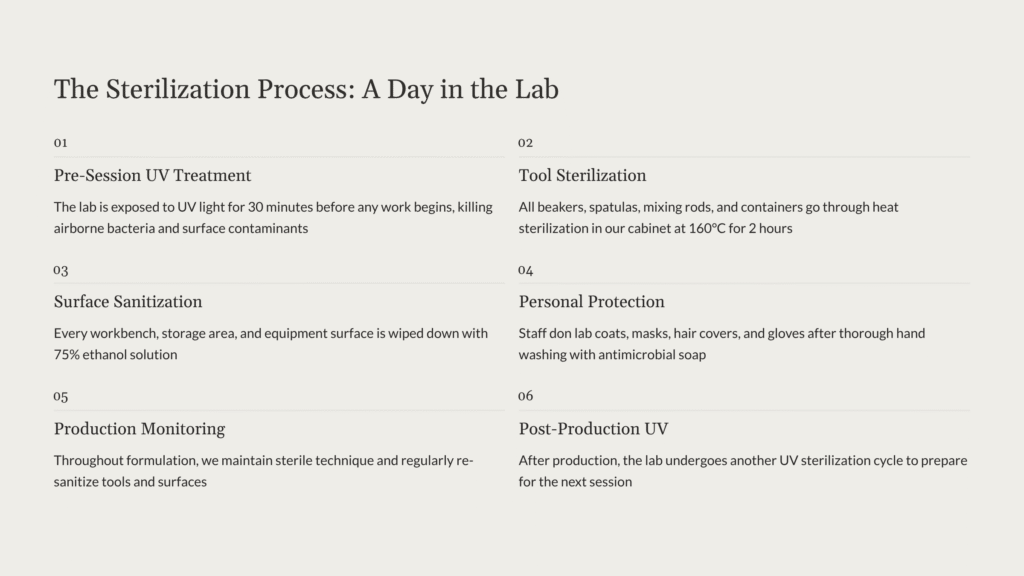Click the text about beakers, spatulas, mixing rods
The height and width of the screenshot is (576, 1024).
[708, 207]
